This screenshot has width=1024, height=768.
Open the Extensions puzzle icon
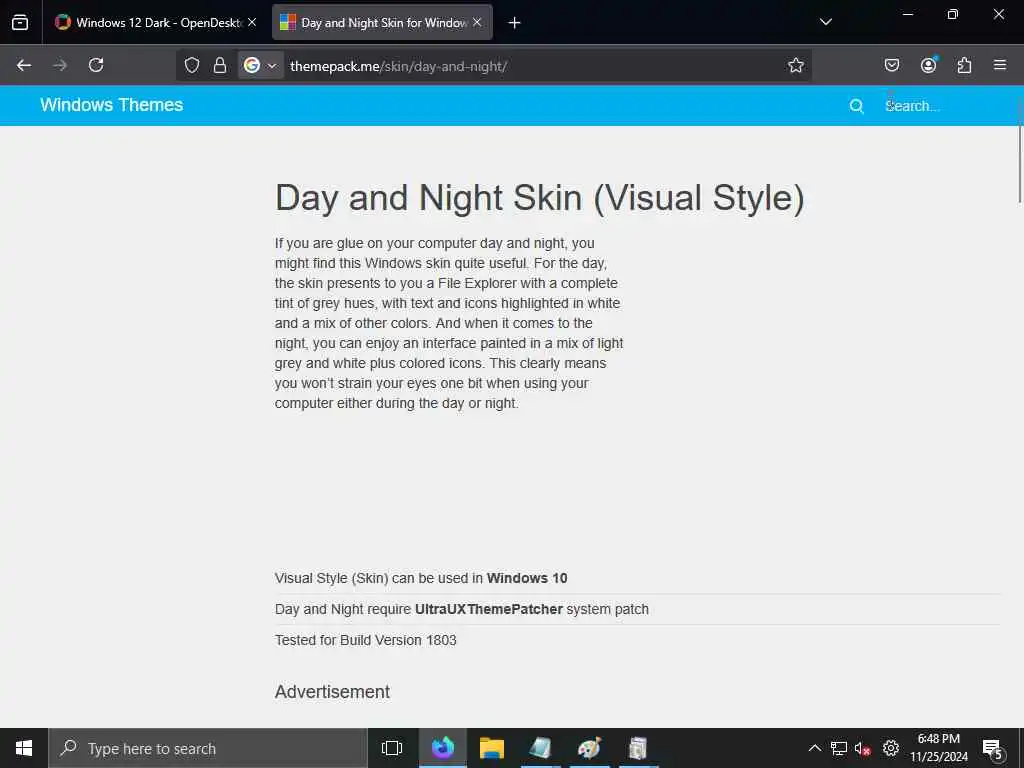[x=964, y=65]
